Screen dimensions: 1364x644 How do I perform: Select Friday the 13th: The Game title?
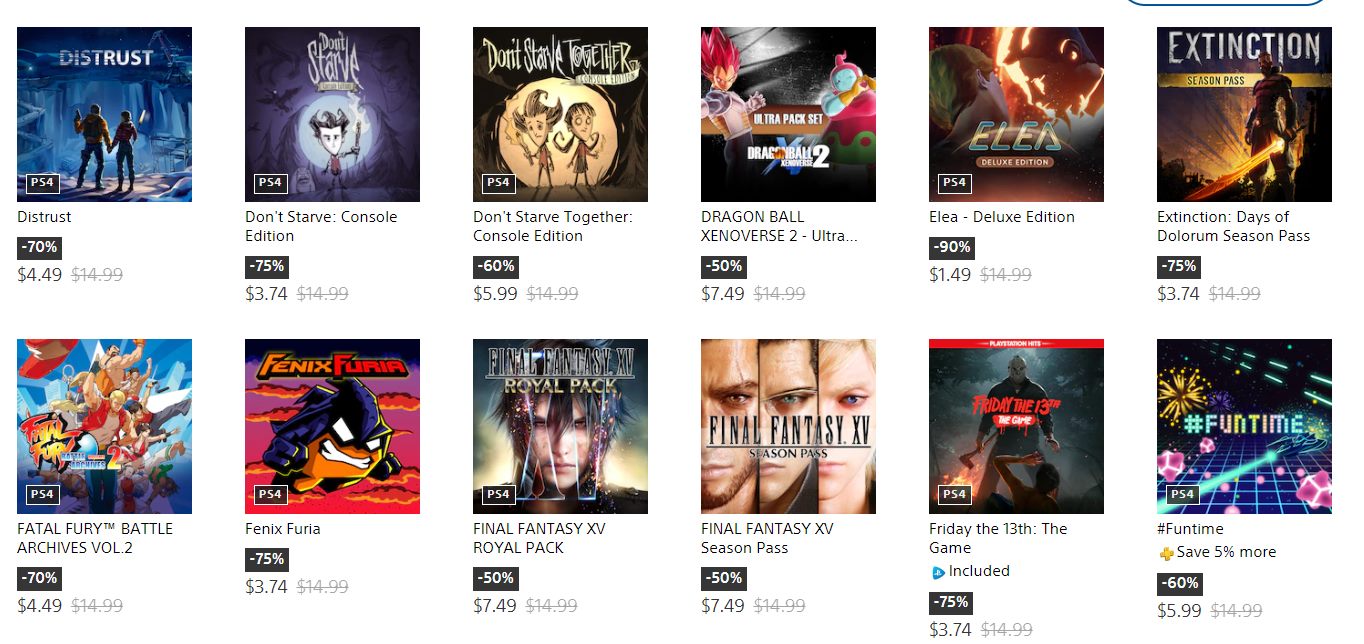998,538
